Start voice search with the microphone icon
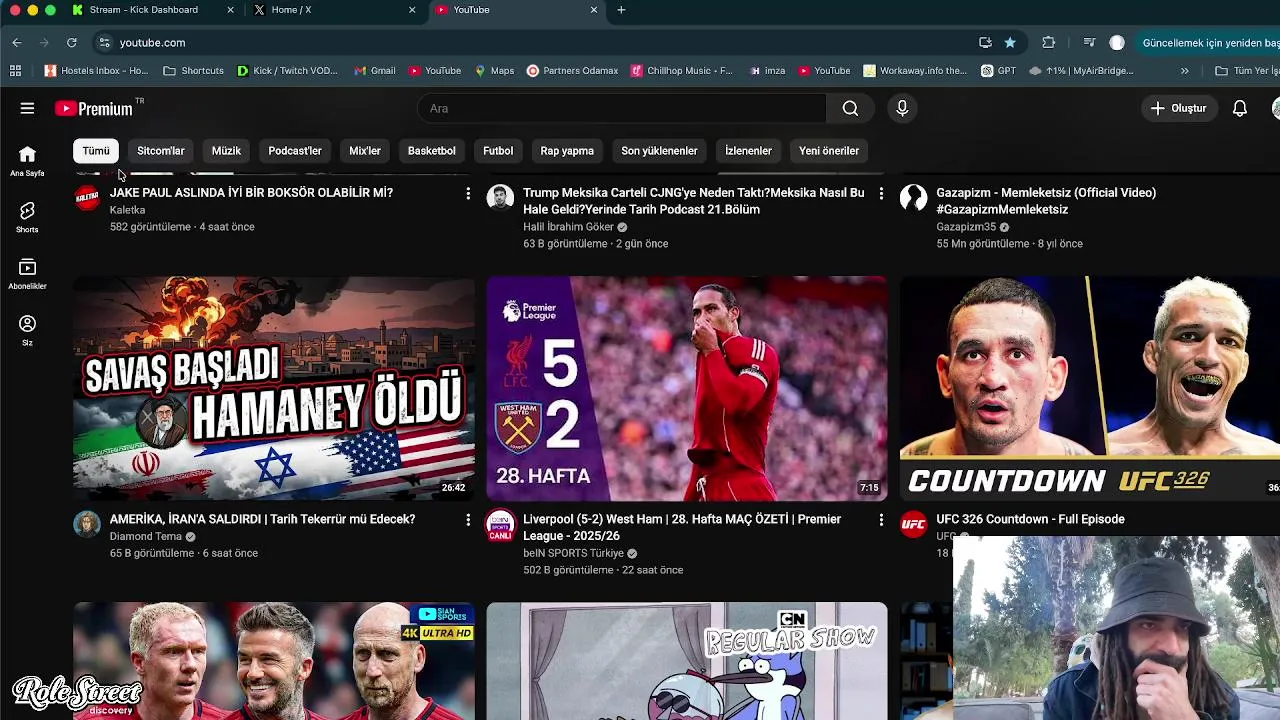1280x720 pixels. click(x=902, y=108)
